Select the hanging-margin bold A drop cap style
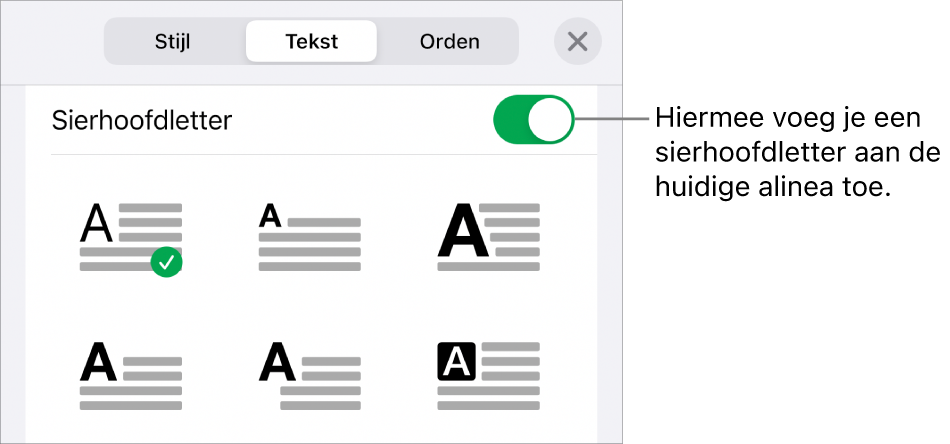Viewport: 950px width, 444px height. 310,375
